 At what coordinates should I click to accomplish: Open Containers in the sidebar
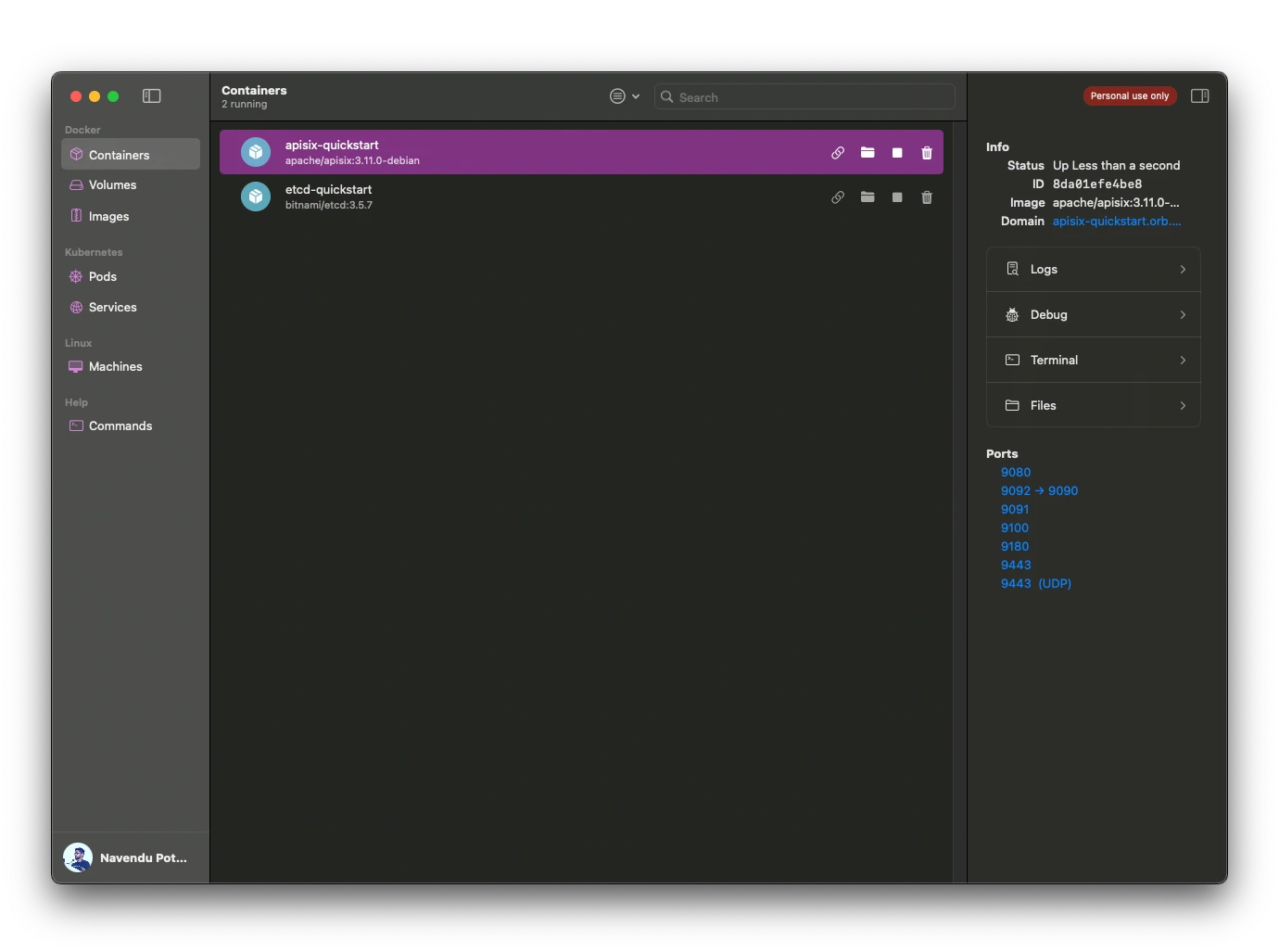coord(131,155)
